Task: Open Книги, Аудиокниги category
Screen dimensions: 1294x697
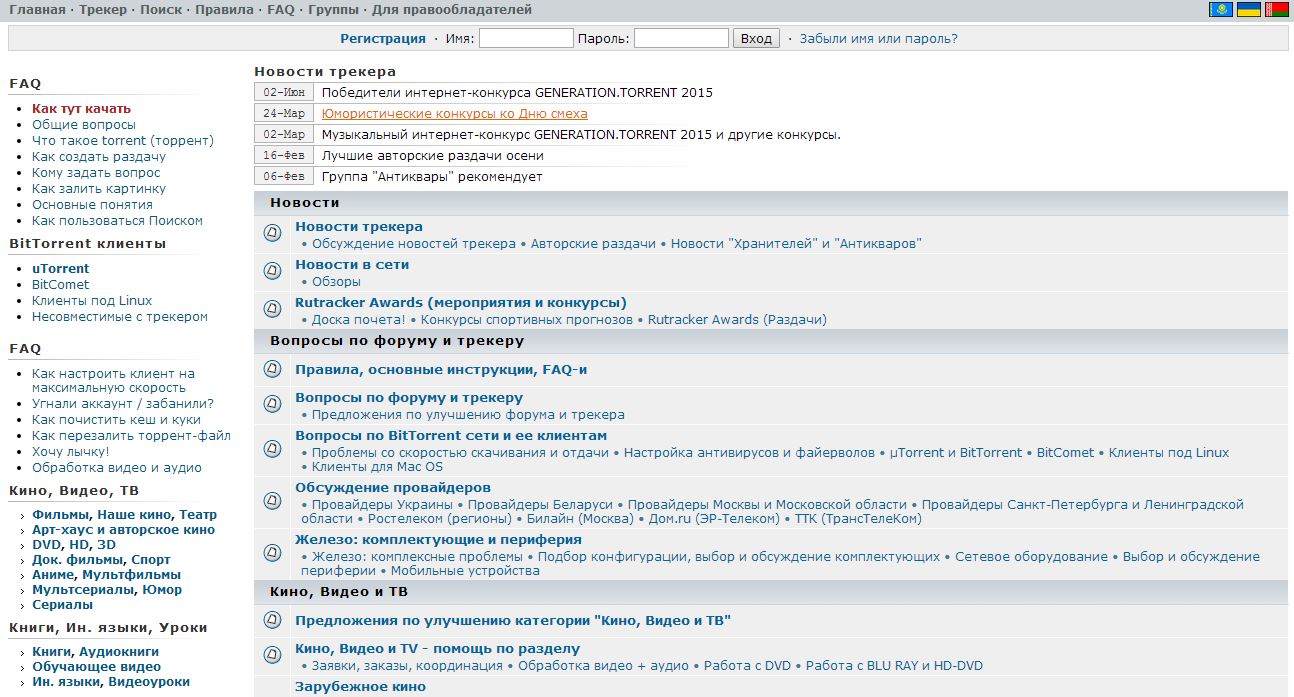Action: [95, 651]
